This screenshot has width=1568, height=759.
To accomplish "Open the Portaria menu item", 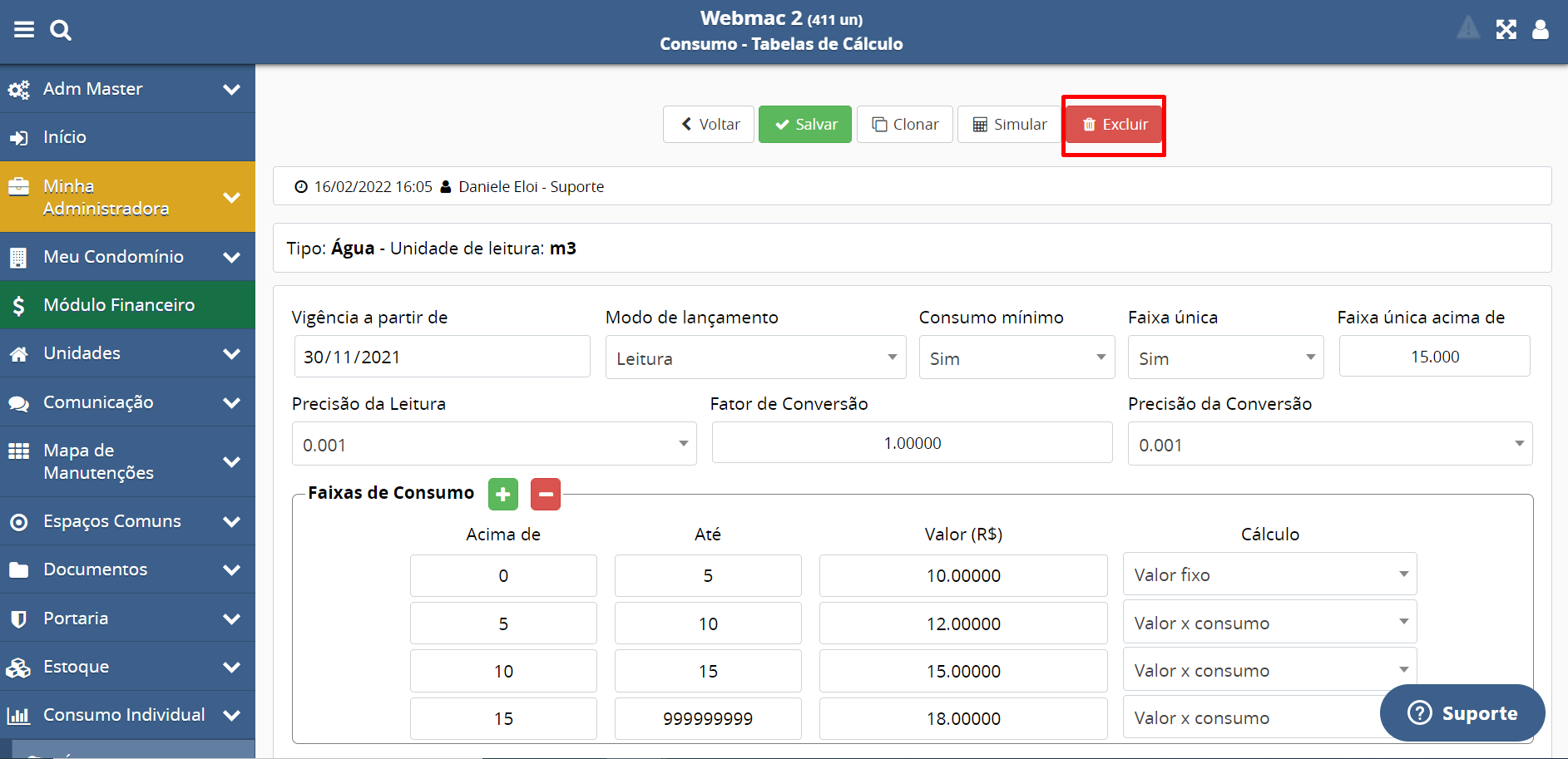I will coord(127,618).
